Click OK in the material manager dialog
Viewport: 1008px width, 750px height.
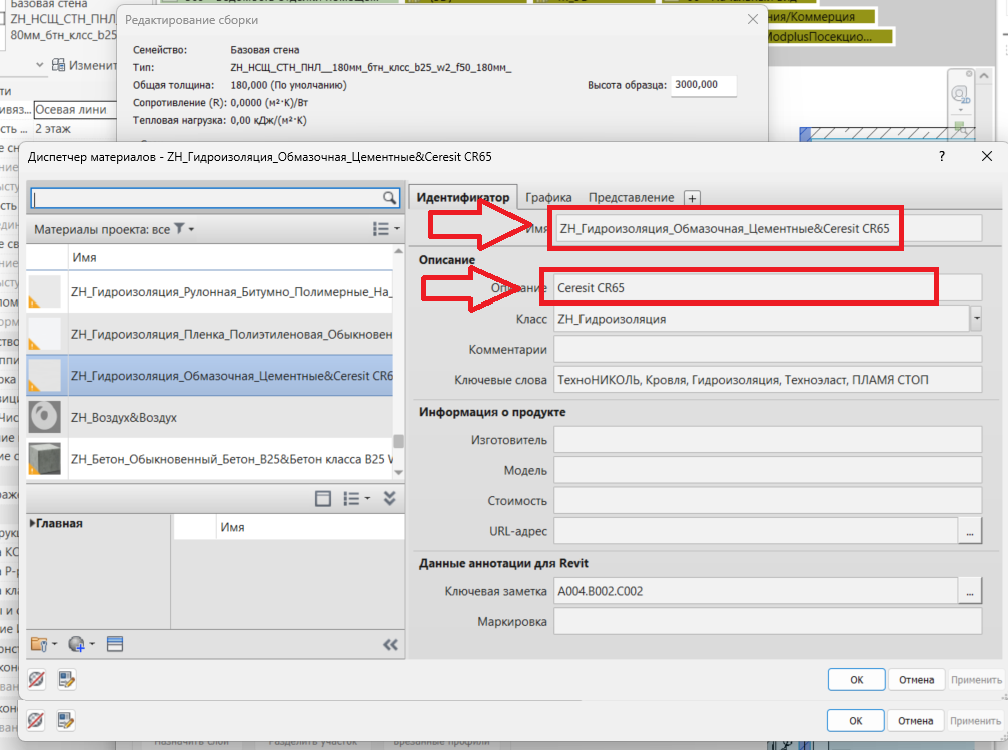click(x=856, y=679)
